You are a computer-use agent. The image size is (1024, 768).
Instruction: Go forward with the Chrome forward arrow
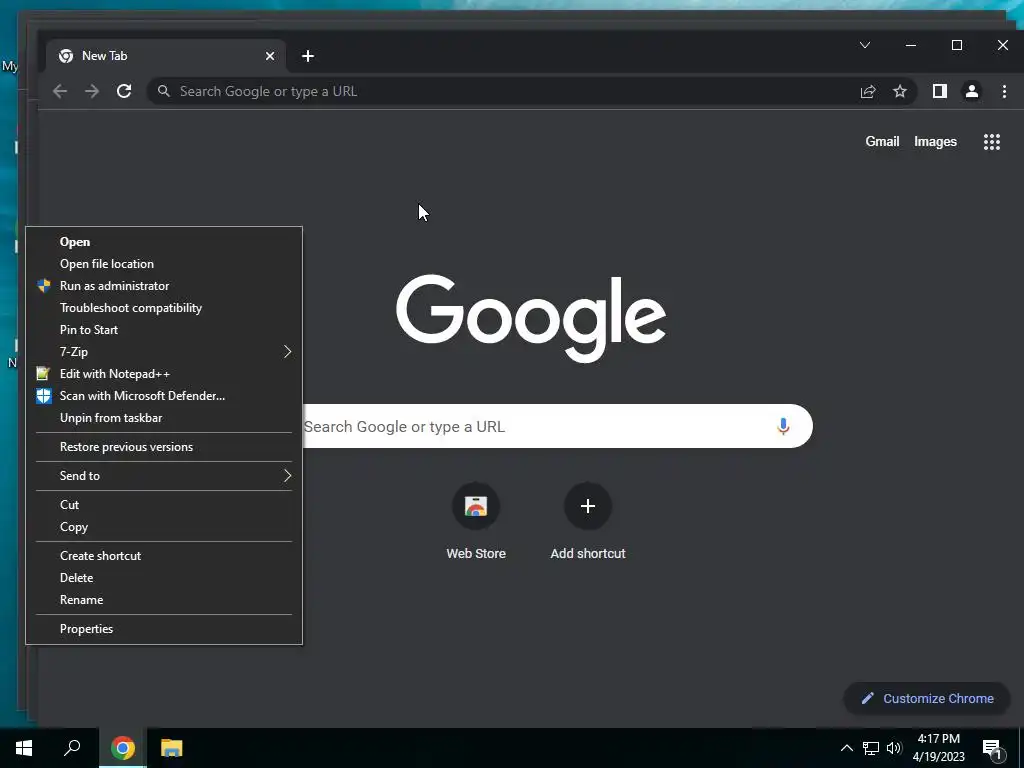(x=92, y=91)
